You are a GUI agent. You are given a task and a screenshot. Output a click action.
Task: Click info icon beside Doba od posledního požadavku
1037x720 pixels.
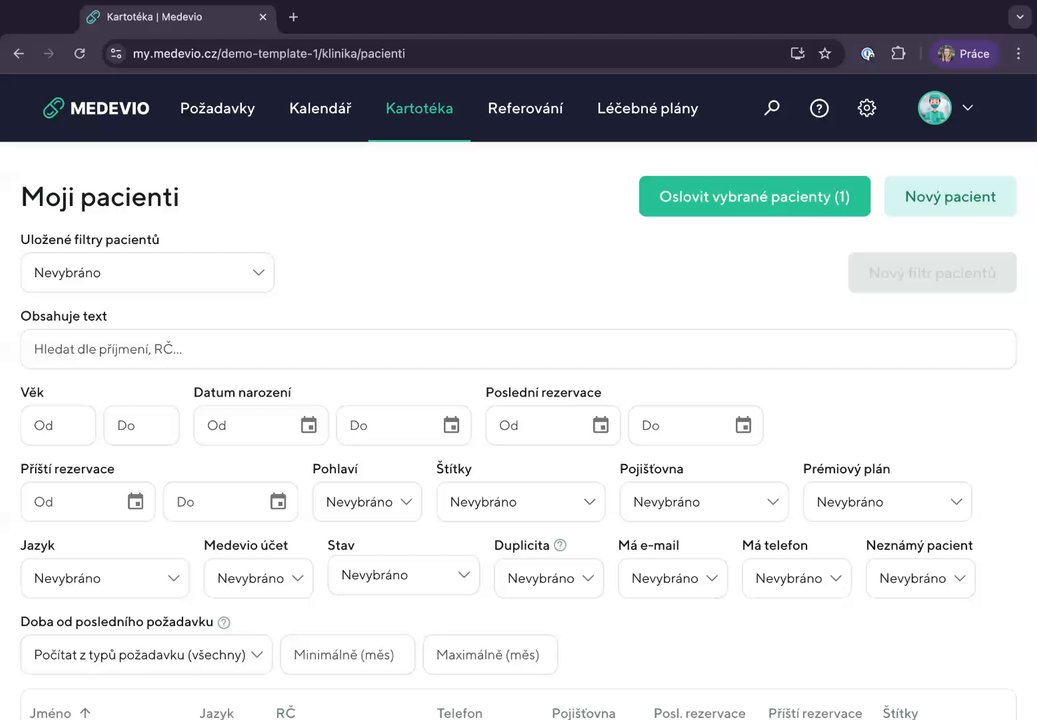click(x=224, y=622)
